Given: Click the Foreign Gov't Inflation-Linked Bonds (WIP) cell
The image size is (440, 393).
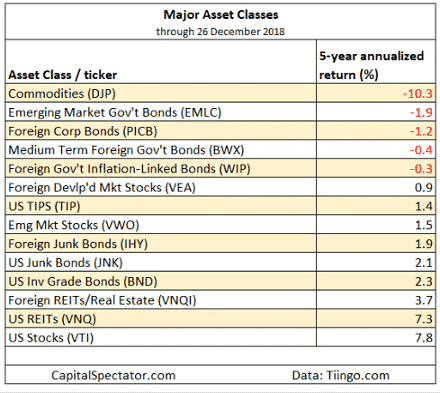Looking at the screenshot, I should click(x=161, y=168).
